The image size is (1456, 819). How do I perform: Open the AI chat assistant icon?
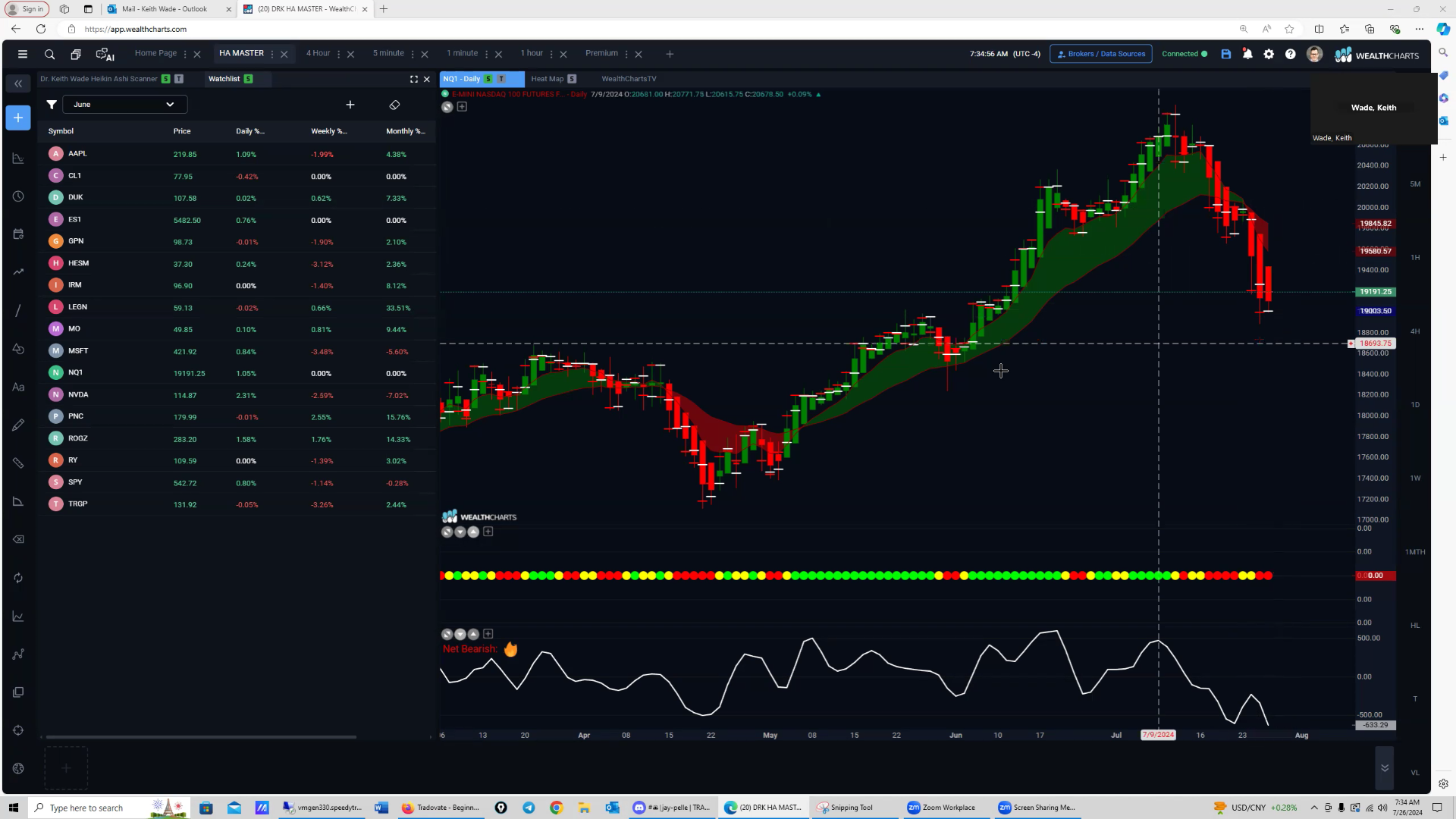(105, 54)
